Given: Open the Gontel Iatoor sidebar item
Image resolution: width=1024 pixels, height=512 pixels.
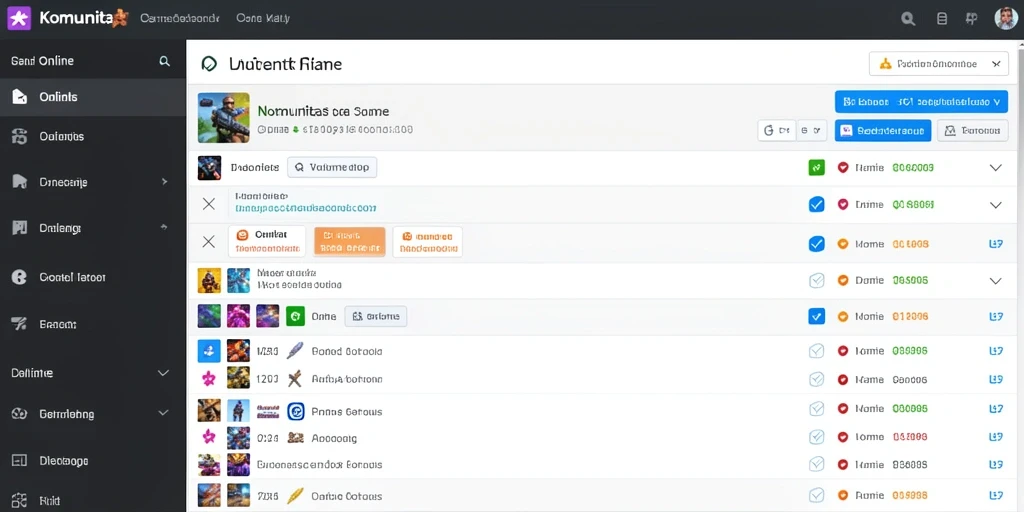Looking at the screenshot, I should tap(93, 277).
